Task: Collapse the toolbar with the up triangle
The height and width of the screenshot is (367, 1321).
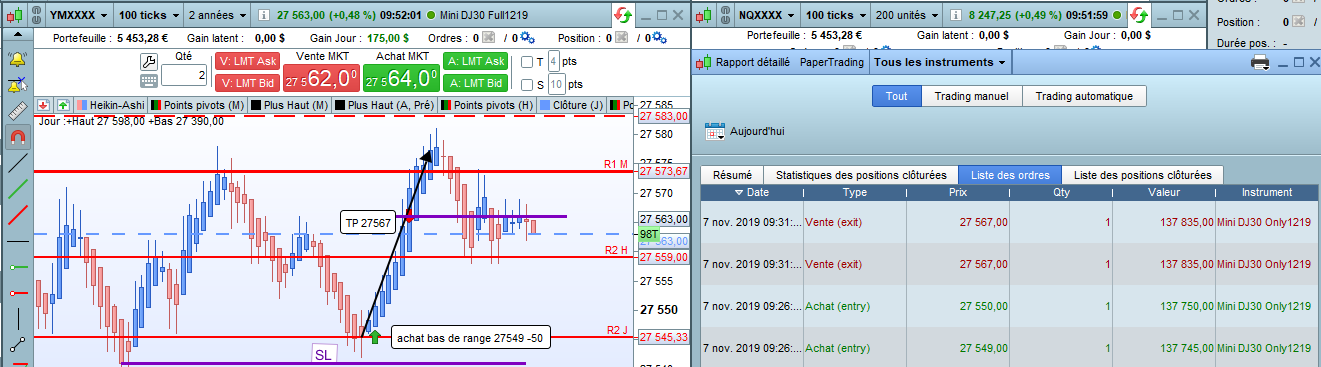Action: 17,35
